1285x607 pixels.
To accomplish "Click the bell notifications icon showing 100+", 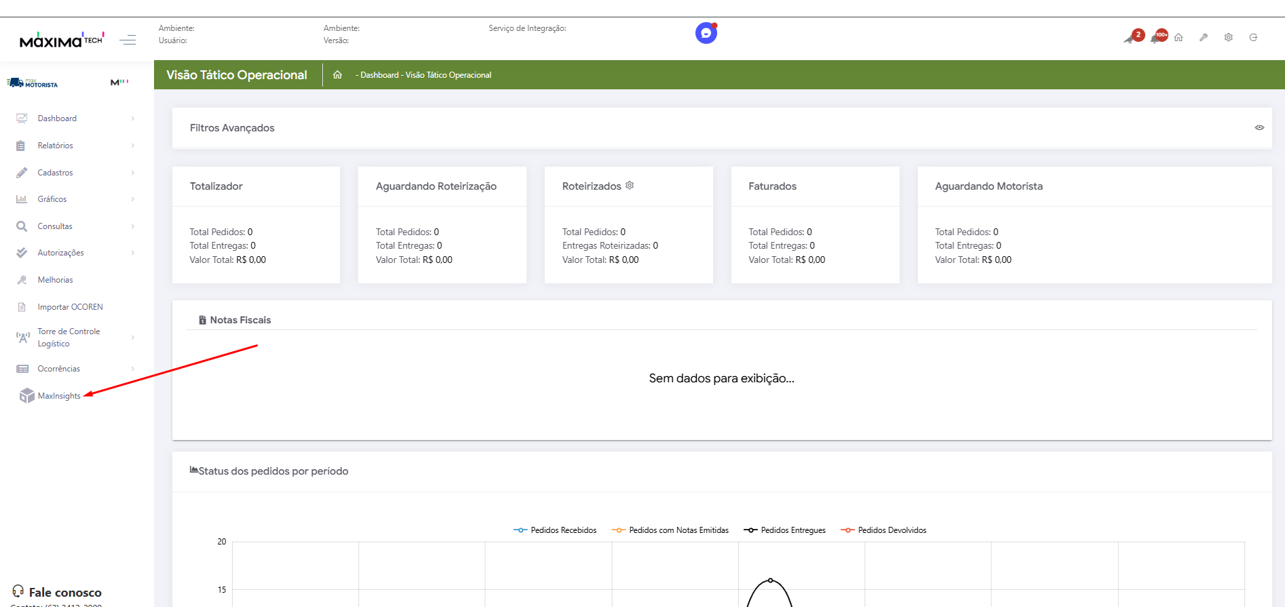I will coord(1156,38).
